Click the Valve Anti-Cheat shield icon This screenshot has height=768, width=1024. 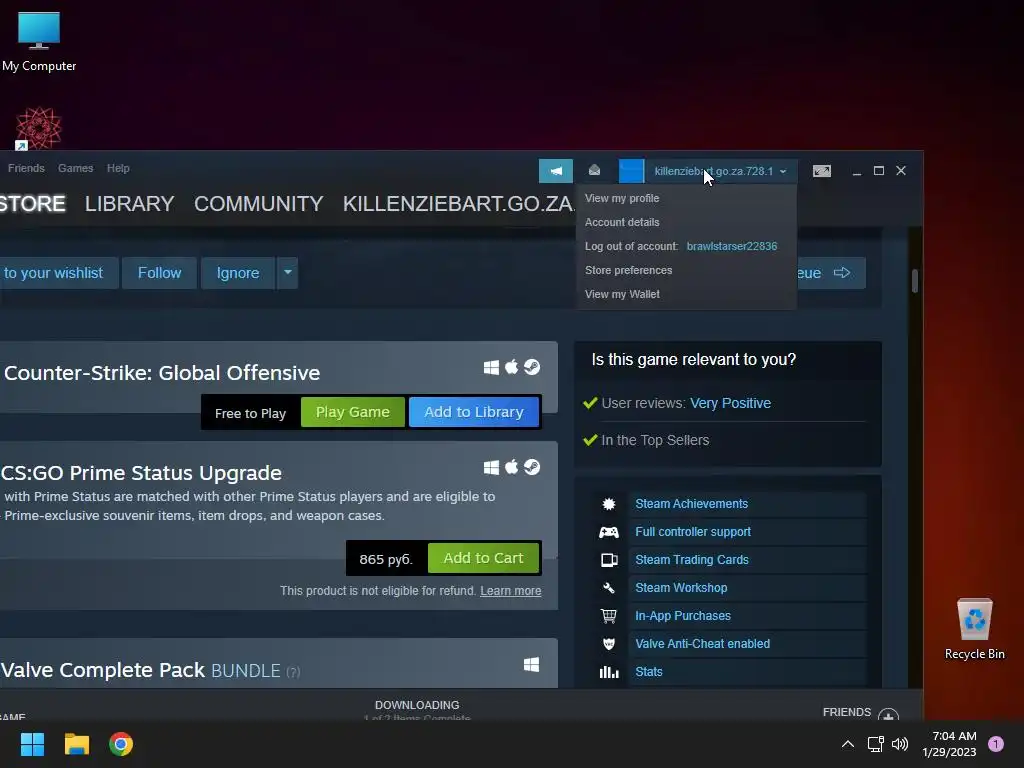coord(609,644)
